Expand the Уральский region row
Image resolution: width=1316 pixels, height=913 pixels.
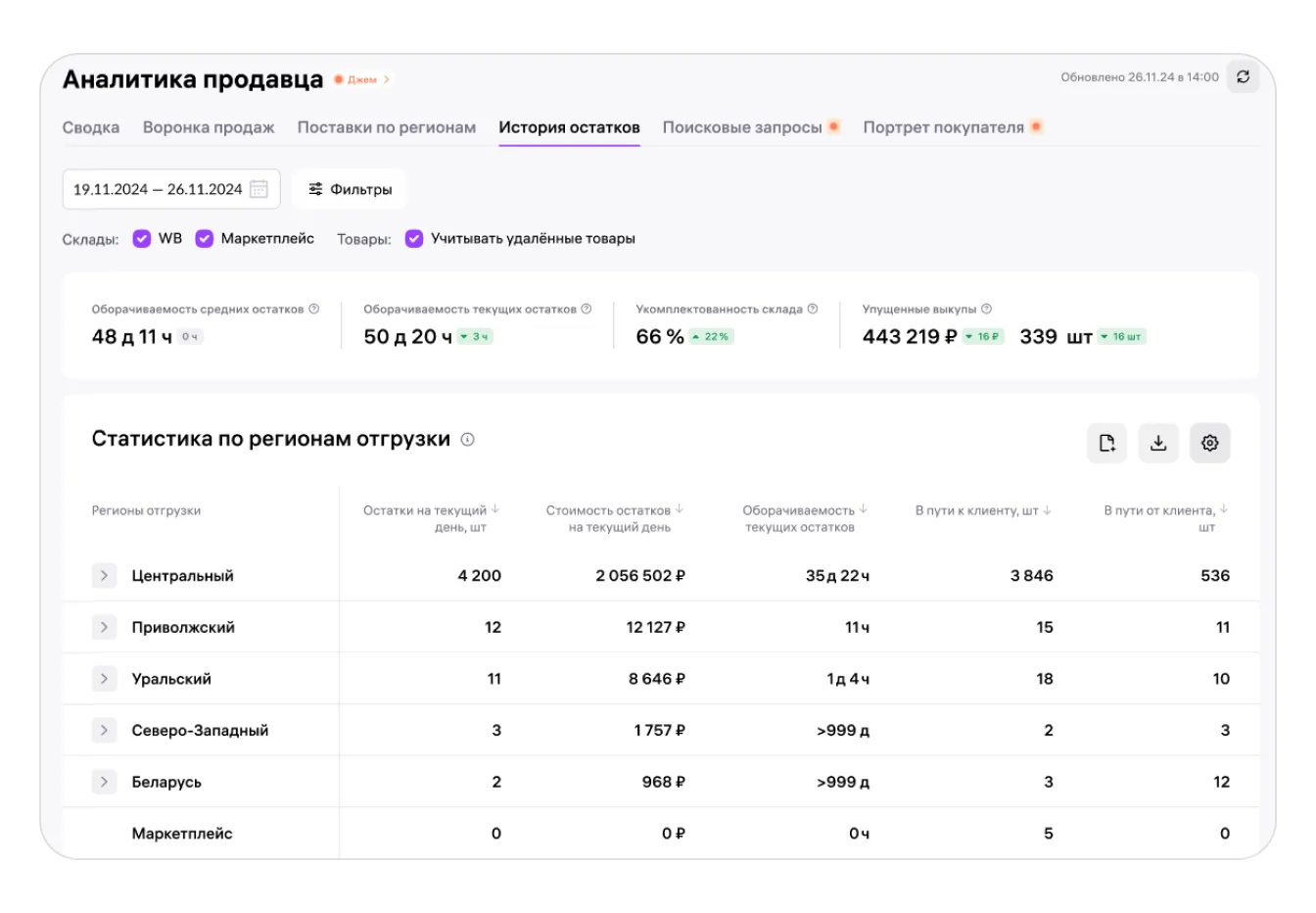104,679
